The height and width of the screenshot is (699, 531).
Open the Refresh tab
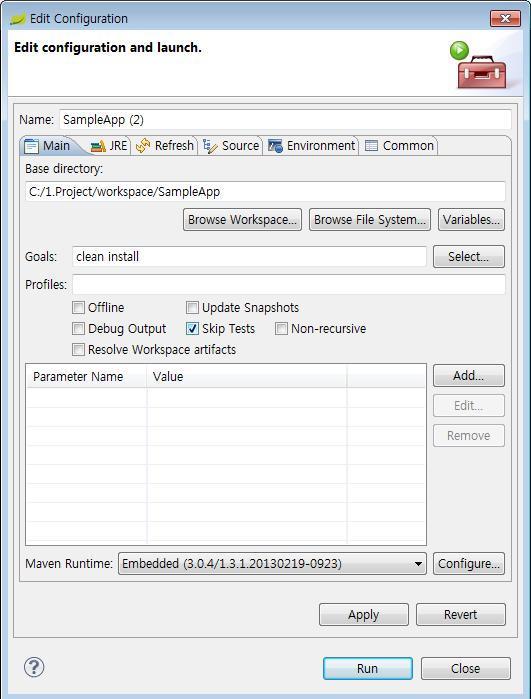click(x=165, y=146)
